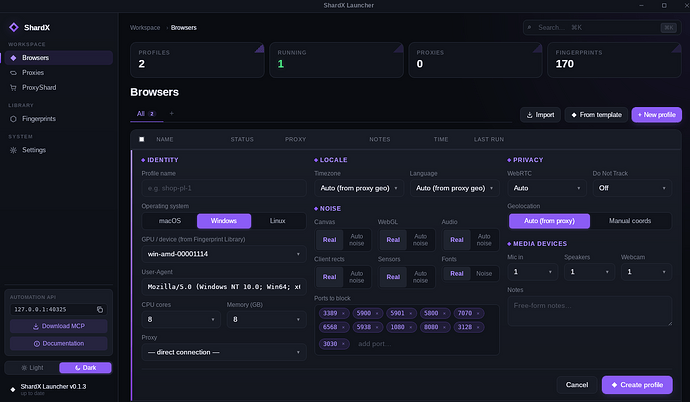Click Workspace in the breadcrumb

pos(145,27)
